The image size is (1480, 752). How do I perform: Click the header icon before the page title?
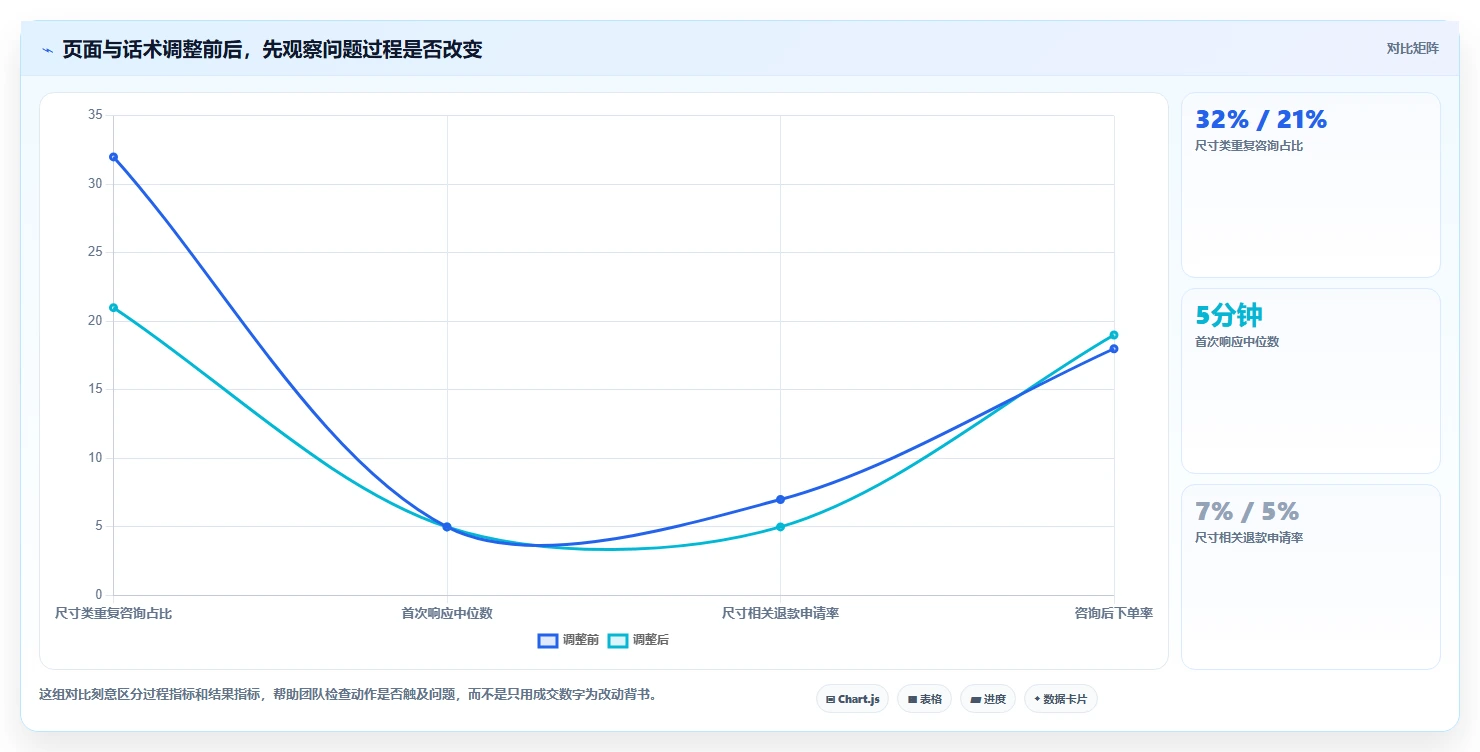(47, 50)
